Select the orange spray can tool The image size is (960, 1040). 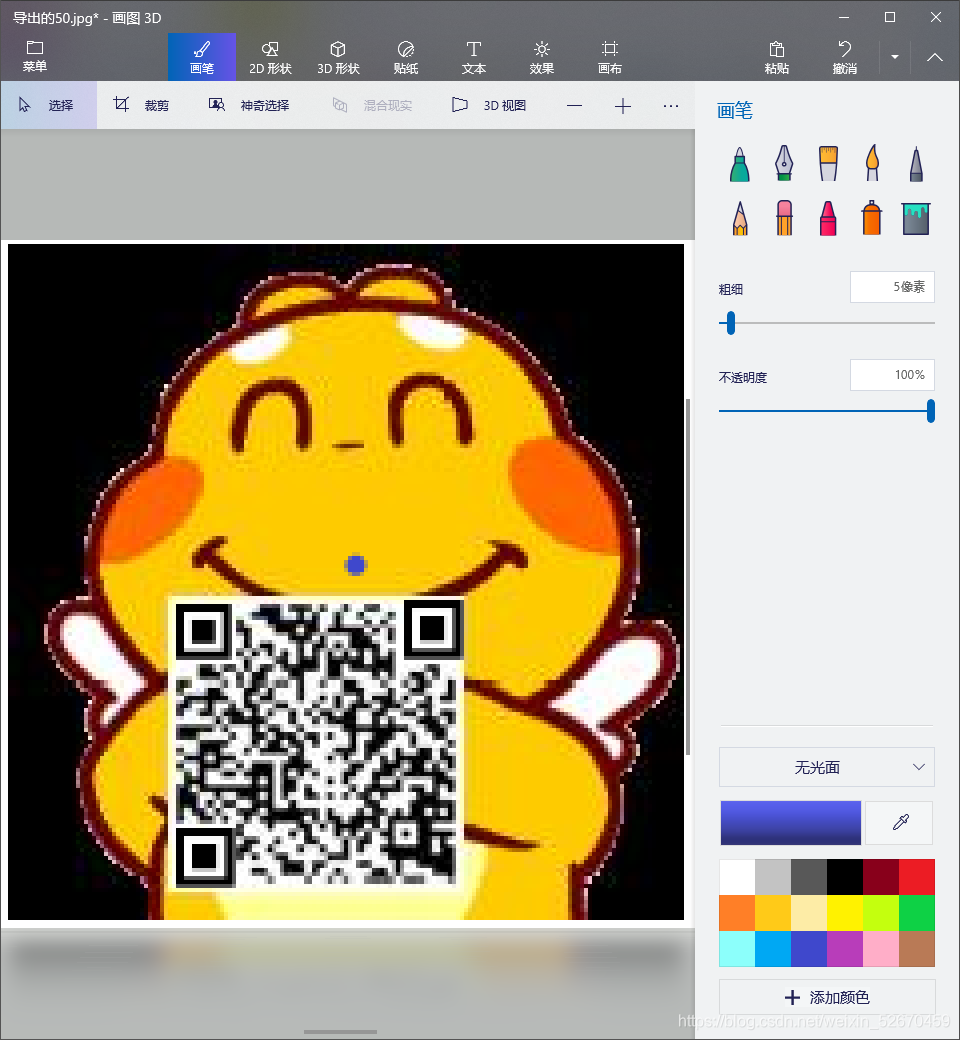[x=872, y=218]
